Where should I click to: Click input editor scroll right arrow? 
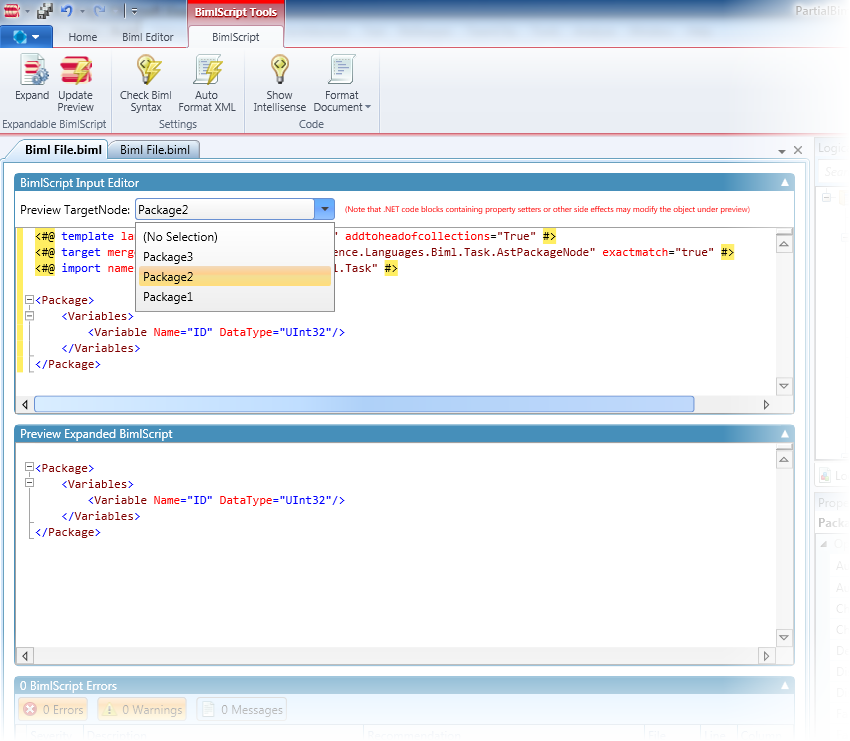(x=766, y=404)
